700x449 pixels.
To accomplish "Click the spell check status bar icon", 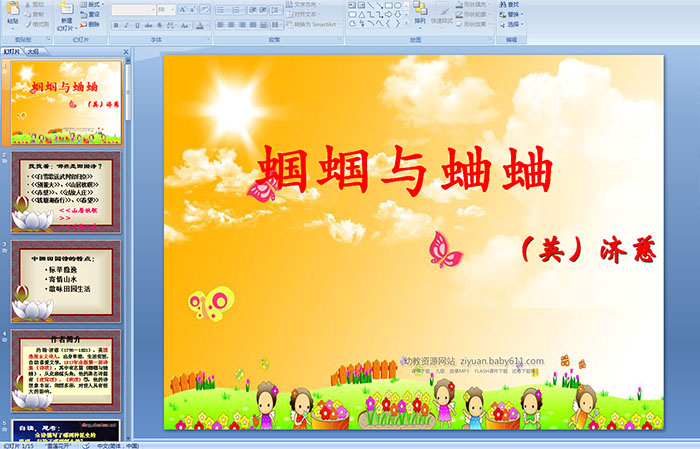I will click(x=86, y=445).
